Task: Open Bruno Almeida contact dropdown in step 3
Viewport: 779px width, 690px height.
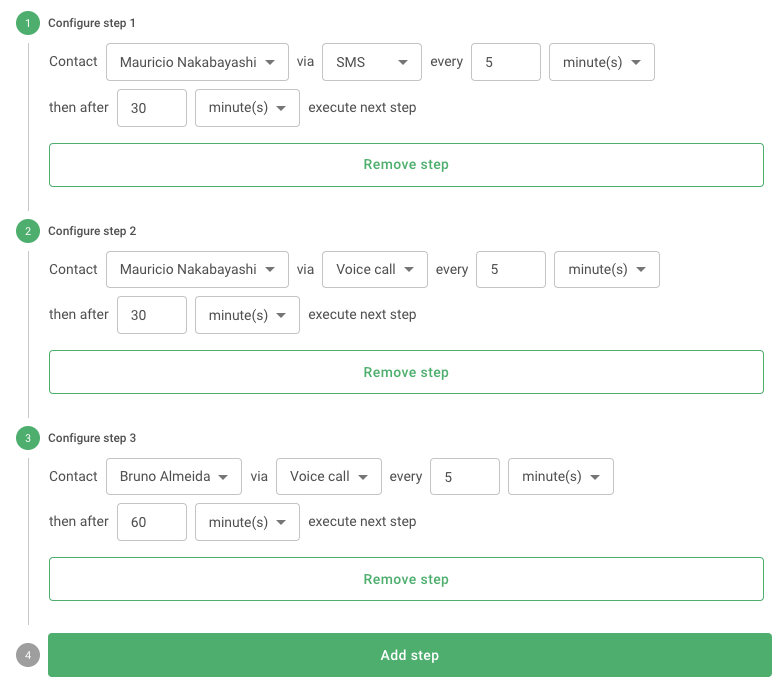Action: (174, 476)
